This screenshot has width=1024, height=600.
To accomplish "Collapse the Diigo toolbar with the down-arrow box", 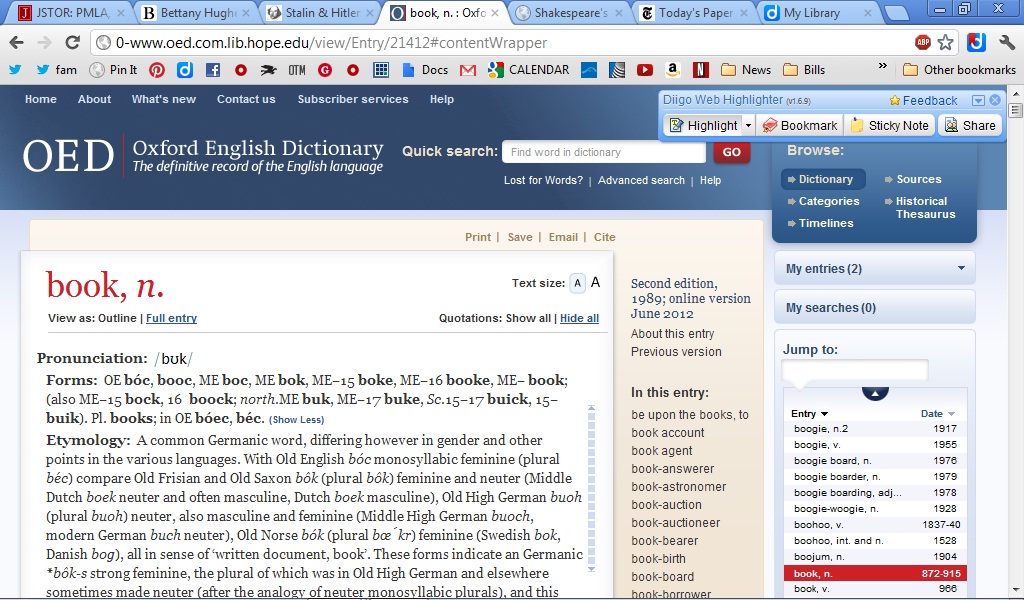I will pos(978,101).
